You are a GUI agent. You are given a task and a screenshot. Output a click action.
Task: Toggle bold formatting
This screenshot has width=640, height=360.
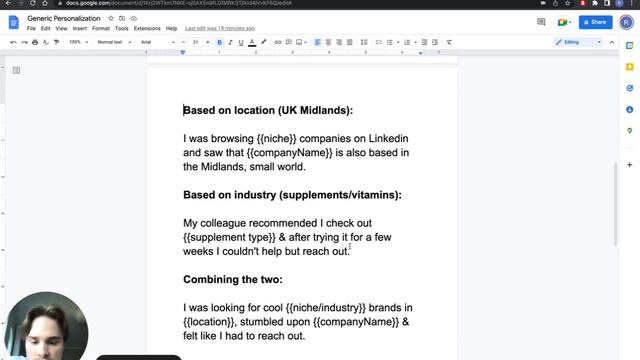(220, 42)
